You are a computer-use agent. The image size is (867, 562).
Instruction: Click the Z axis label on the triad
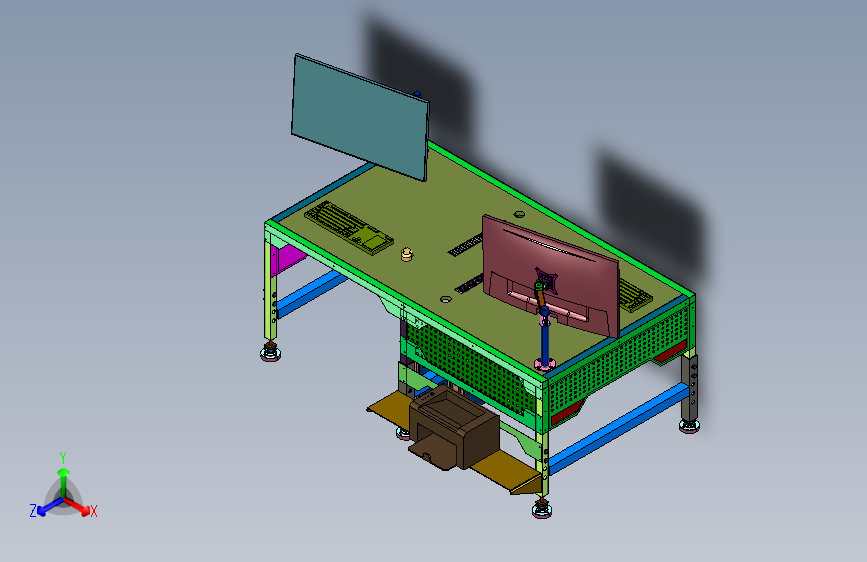click(x=33, y=511)
